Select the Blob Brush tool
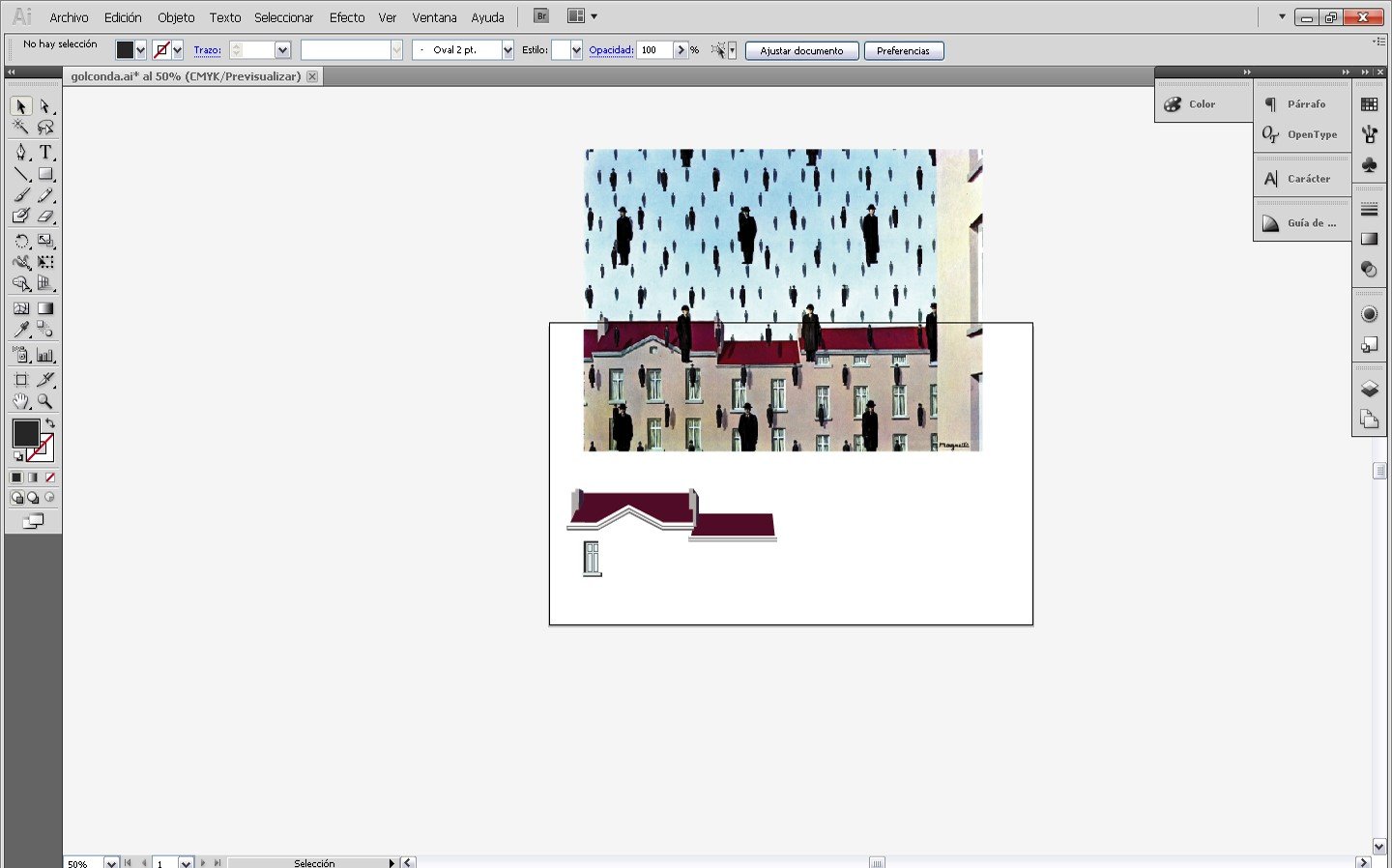The image size is (1392, 868). (x=21, y=217)
